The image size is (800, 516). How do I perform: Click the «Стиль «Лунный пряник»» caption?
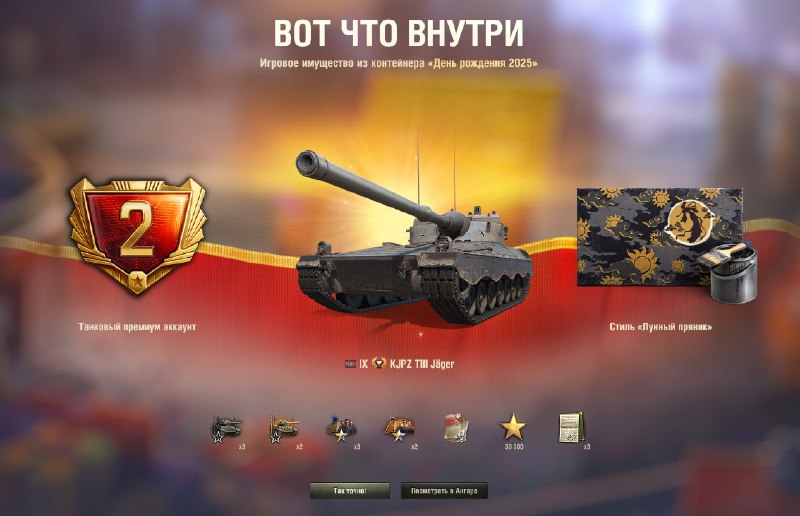(x=661, y=327)
